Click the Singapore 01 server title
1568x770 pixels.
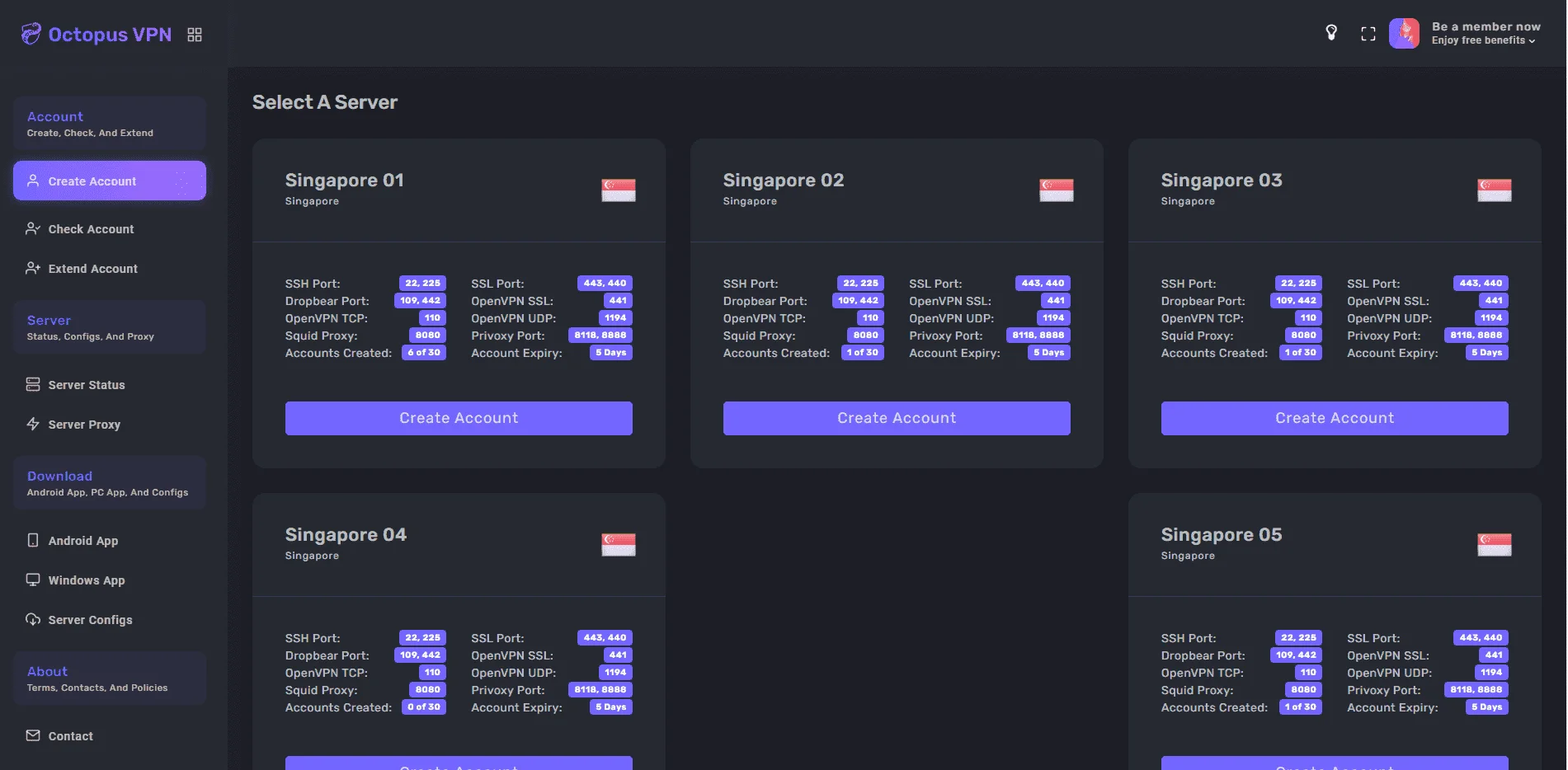tap(345, 181)
